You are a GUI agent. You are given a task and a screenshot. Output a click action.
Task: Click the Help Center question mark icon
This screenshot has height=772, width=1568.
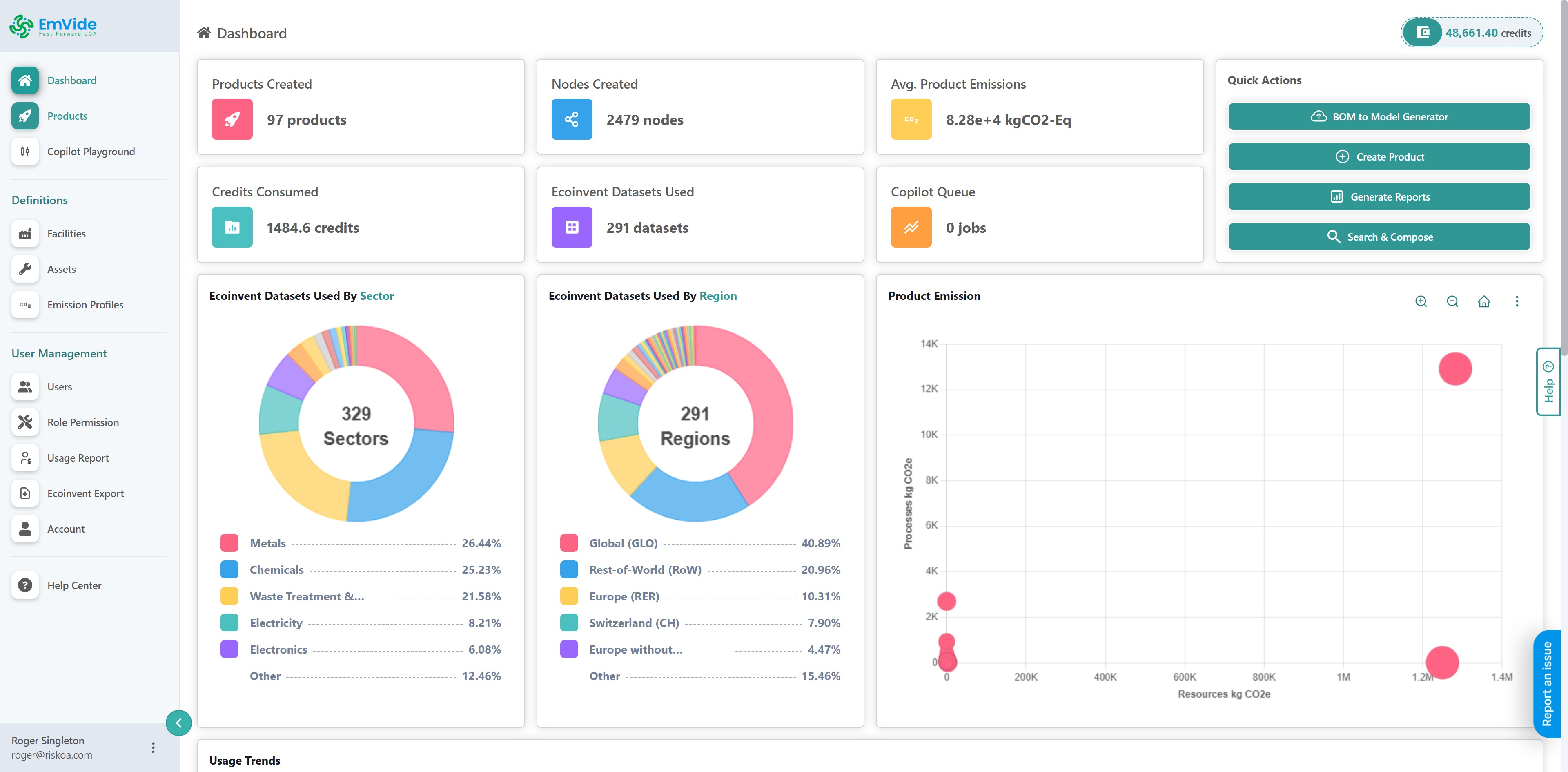tap(25, 585)
